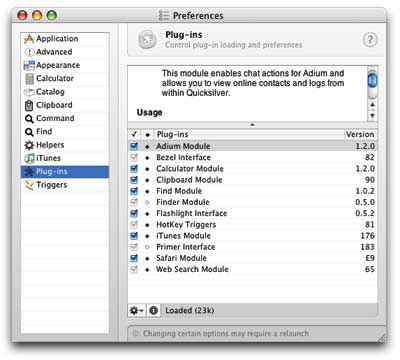Click the Bezel Interface checkbox
The width and height of the screenshot is (400, 360).
pos(134,157)
